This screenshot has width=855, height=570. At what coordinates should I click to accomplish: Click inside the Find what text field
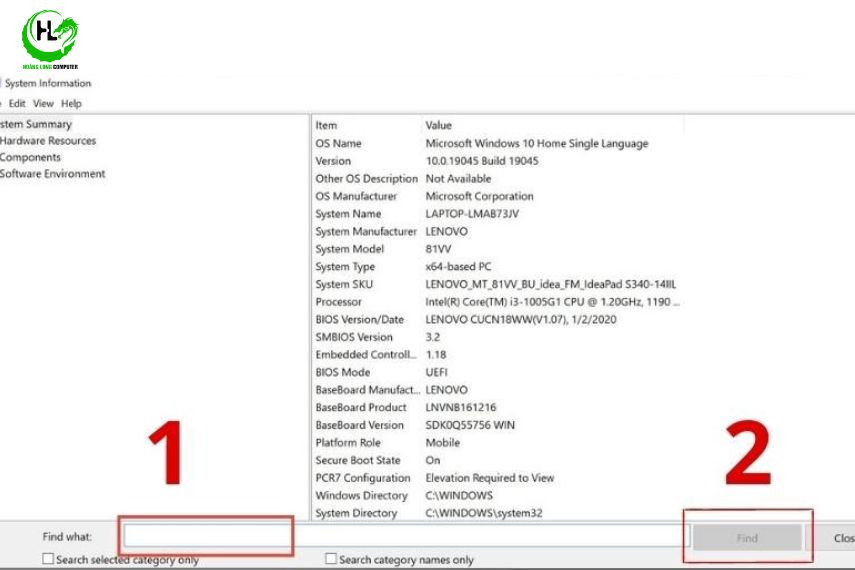point(406,536)
